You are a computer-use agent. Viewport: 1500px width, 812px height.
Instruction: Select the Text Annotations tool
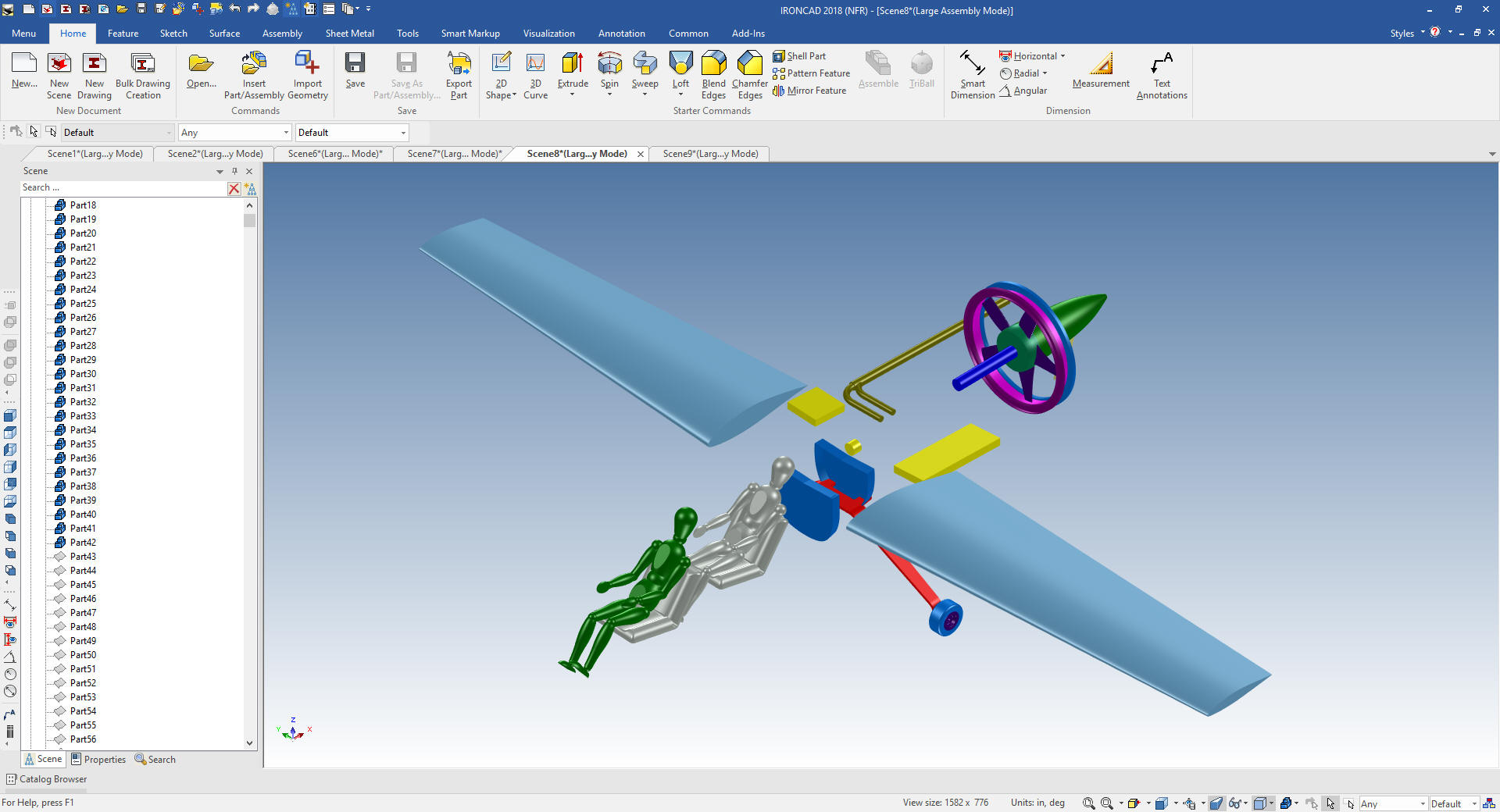tap(1161, 64)
